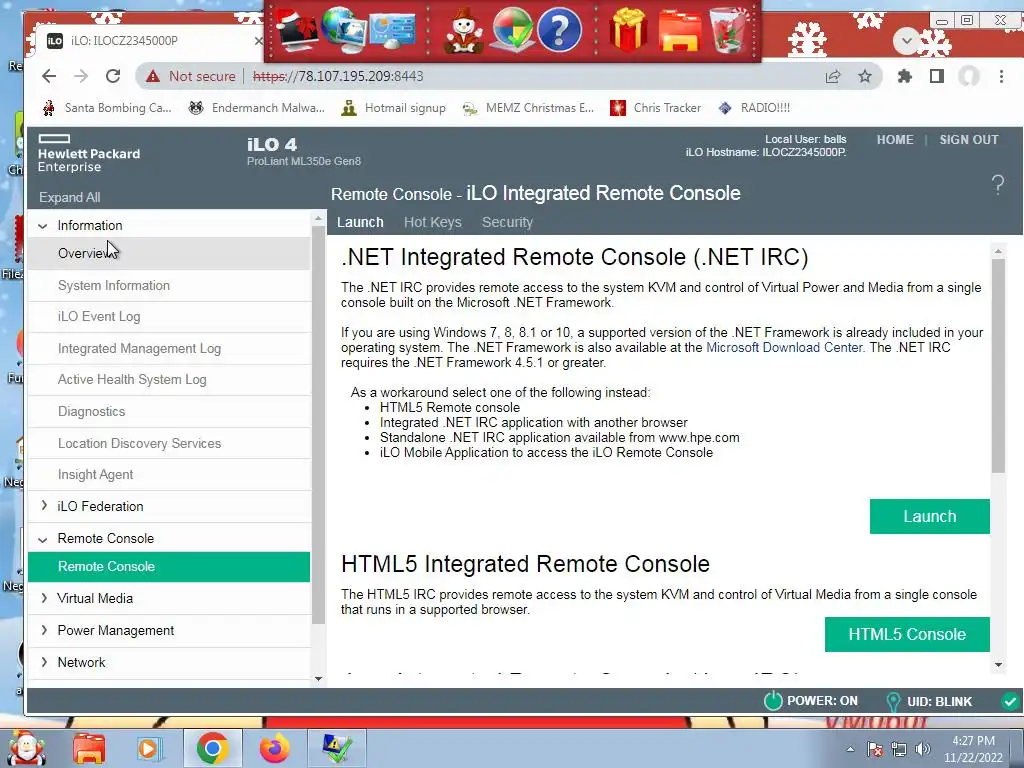Open the Endermanch Malwa... bookmark
Viewport: 1024px width, 768px height.
(x=256, y=108)
